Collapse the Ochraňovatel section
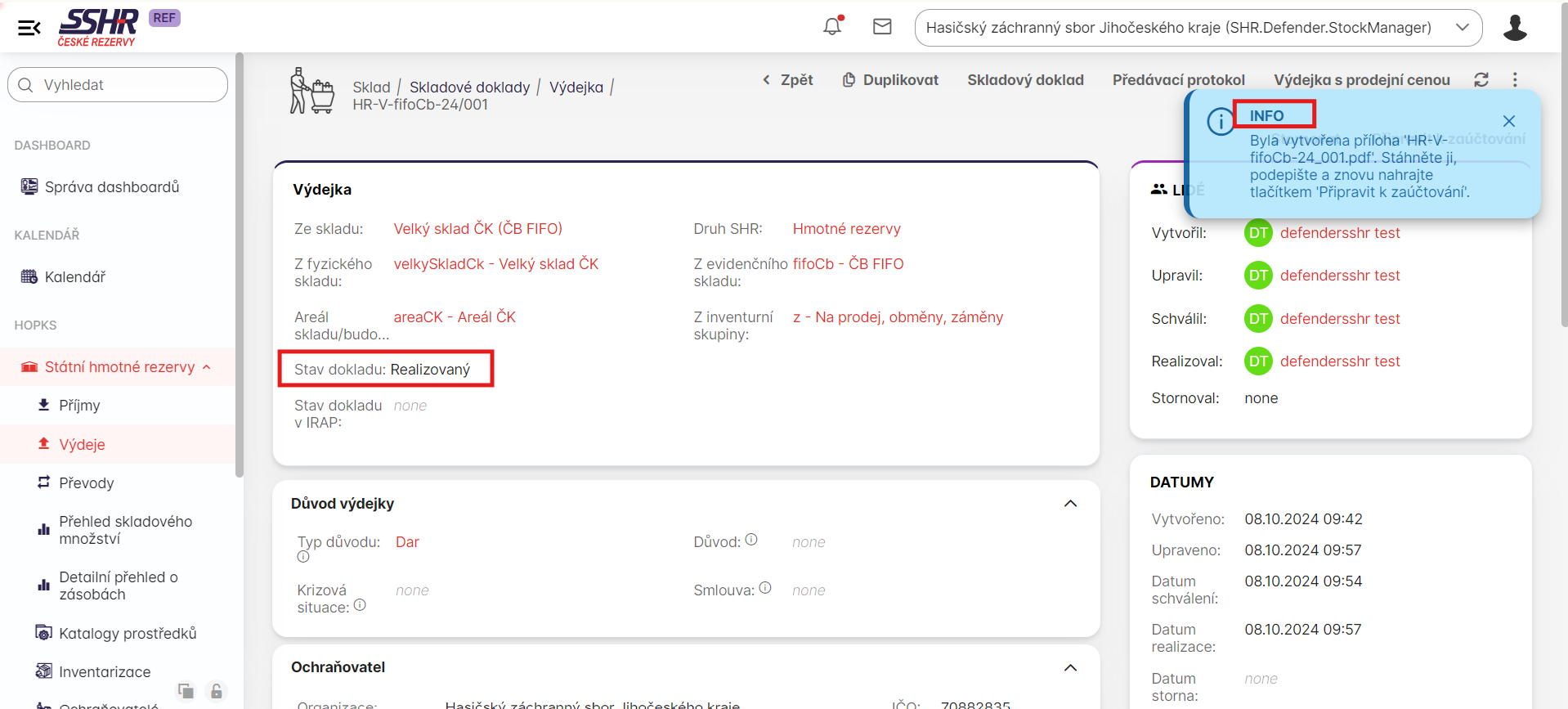Screen dimensions: 1568x709 (x=1070, y=668)
